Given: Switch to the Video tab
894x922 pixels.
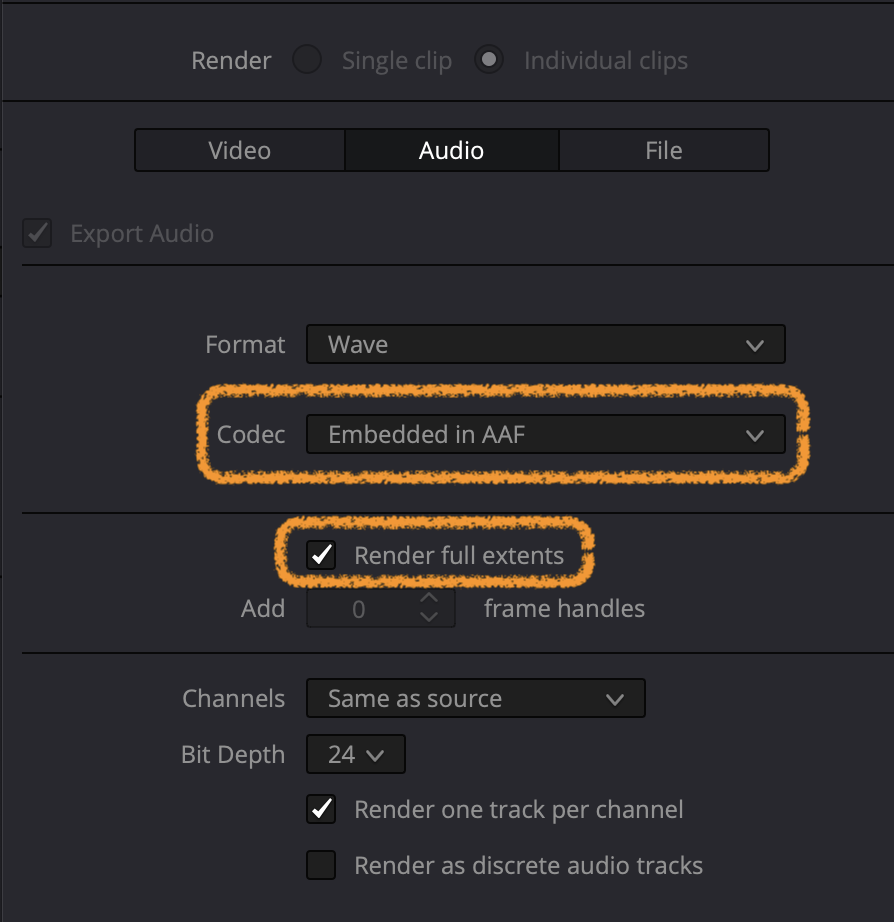Looking at the screenshot, I should point(240,151).
